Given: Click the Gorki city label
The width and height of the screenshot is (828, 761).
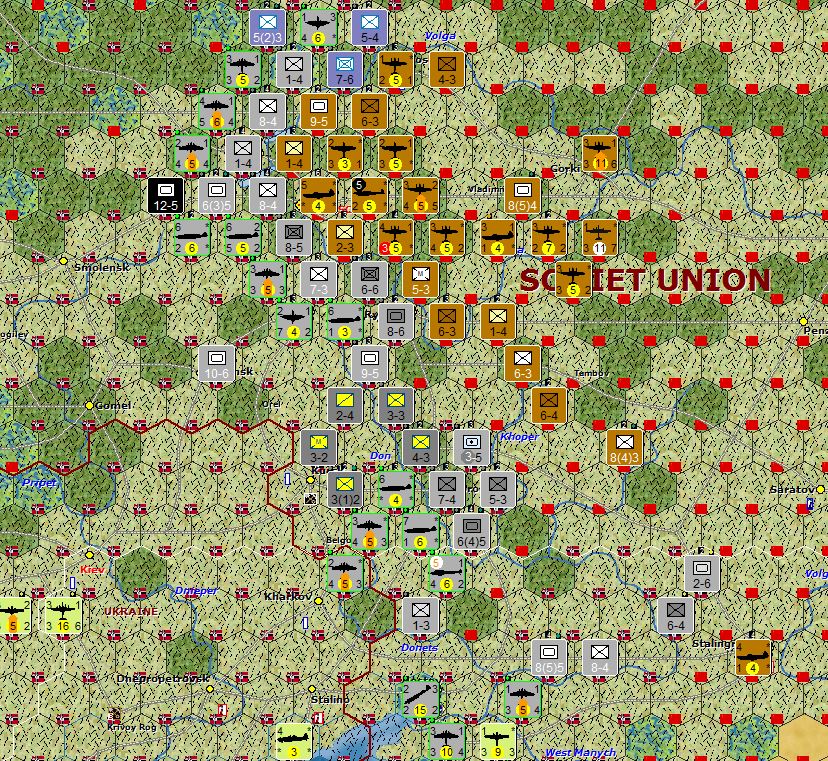Looking at the screenshot, I should 566,168.
